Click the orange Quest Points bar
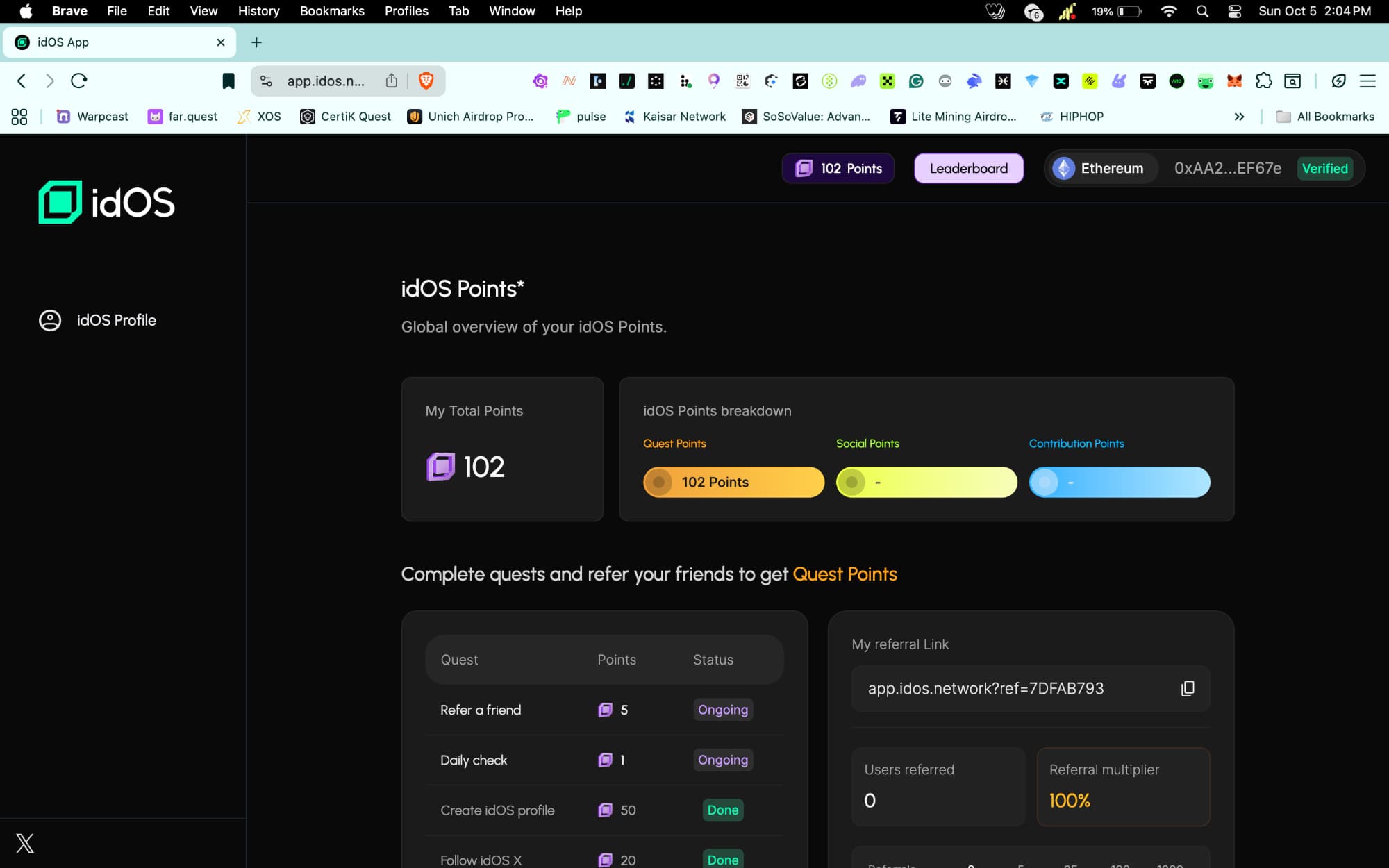The width and height of the screenshot is (1389, 868). click(x=733, y=482)
